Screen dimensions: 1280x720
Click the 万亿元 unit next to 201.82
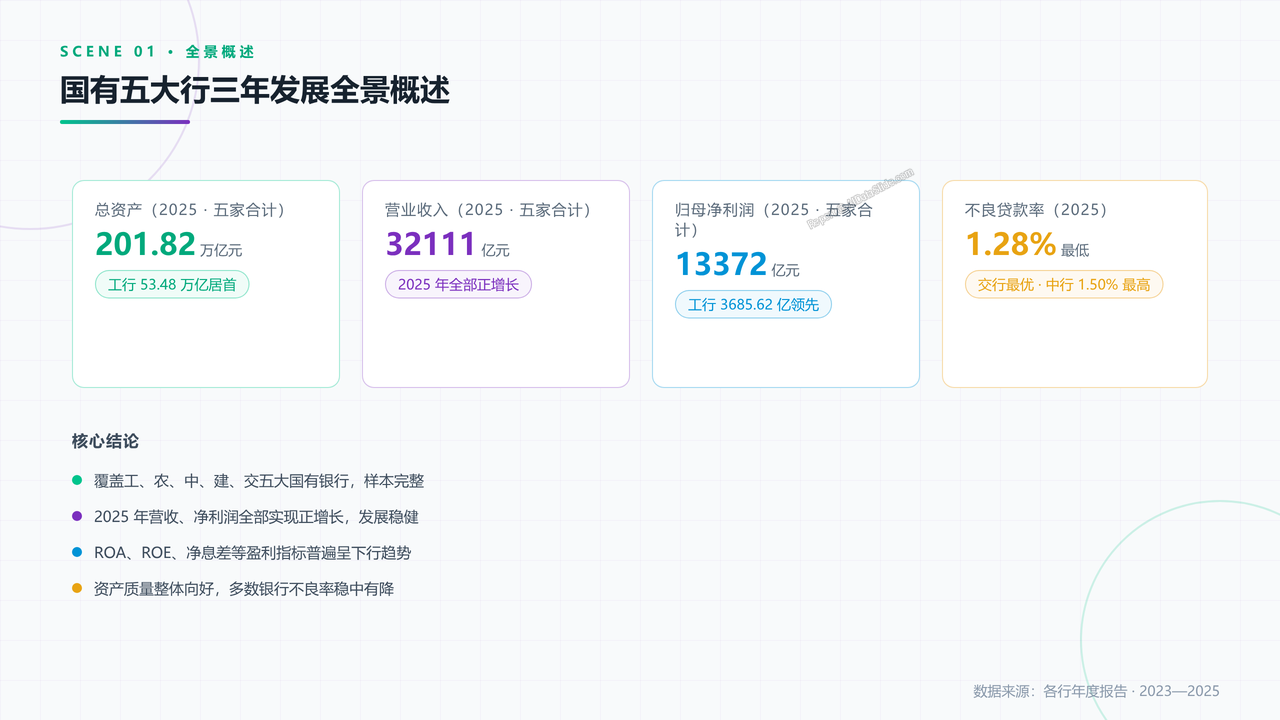tap(221, 250)
